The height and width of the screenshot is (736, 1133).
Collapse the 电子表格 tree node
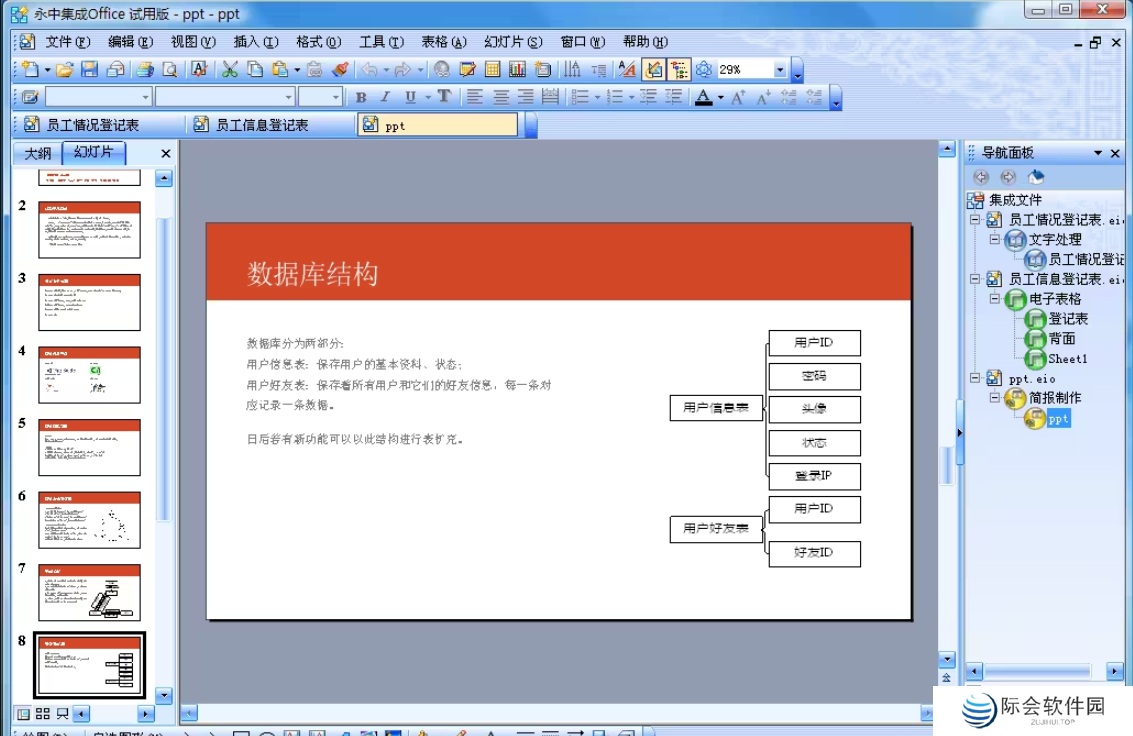pos(995,299)
